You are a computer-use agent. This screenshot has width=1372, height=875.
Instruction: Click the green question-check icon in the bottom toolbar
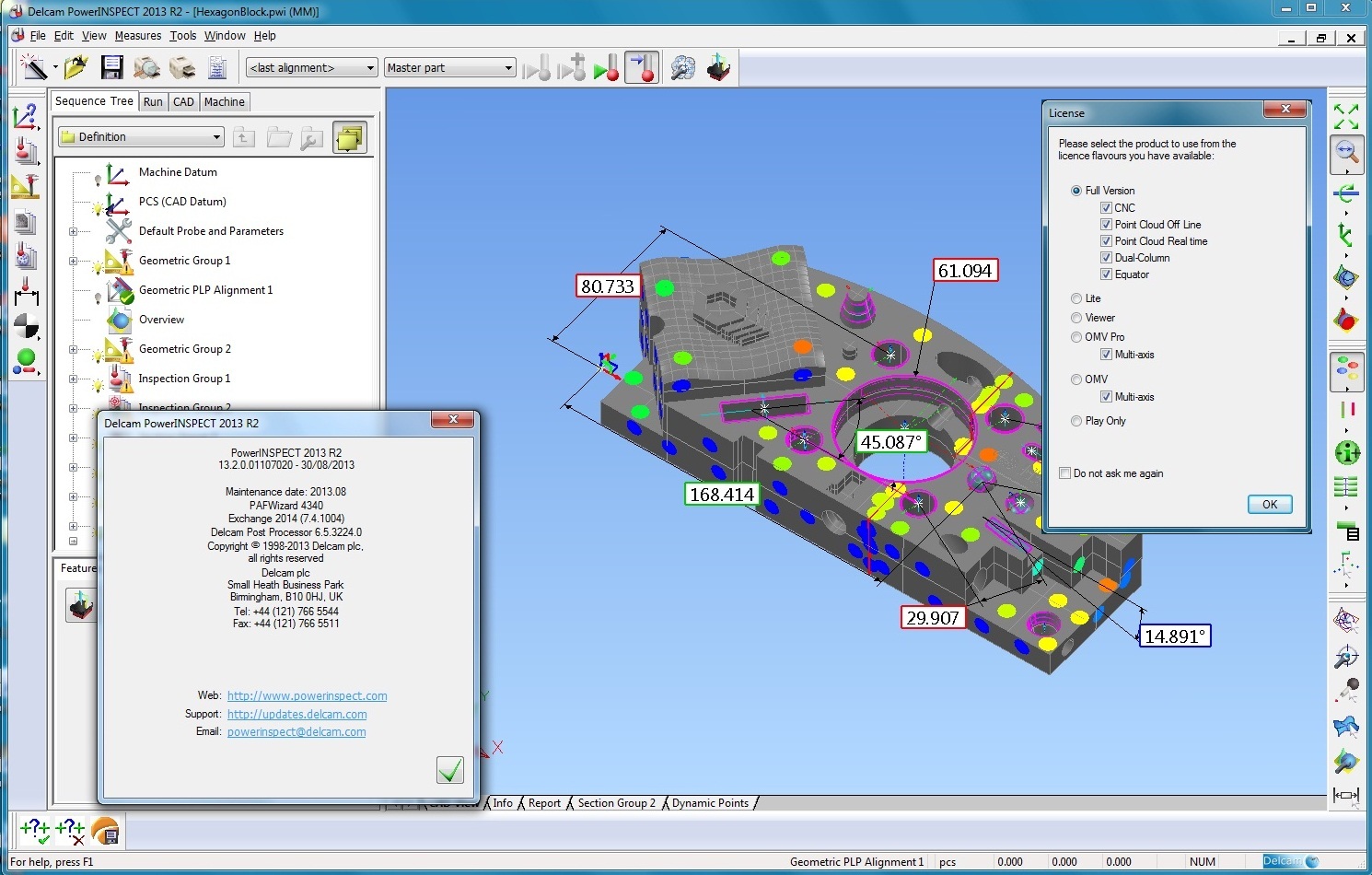[35, 831]
